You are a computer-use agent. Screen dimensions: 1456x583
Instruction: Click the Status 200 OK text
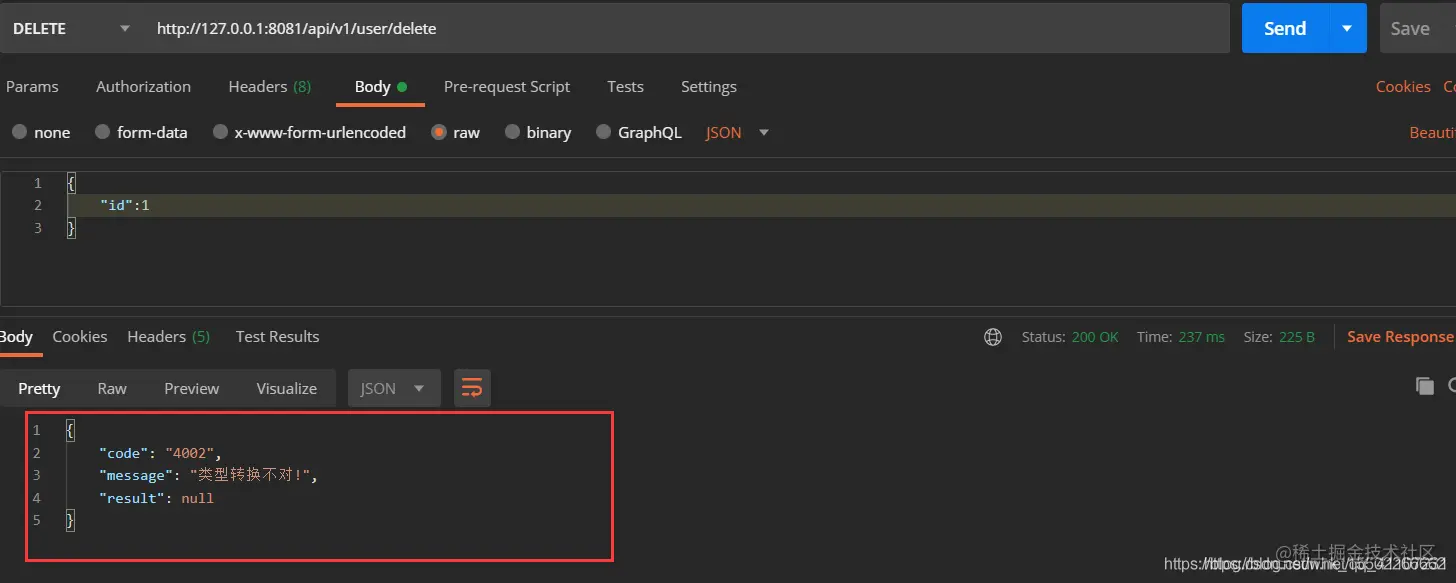(x=1070, y=337)
